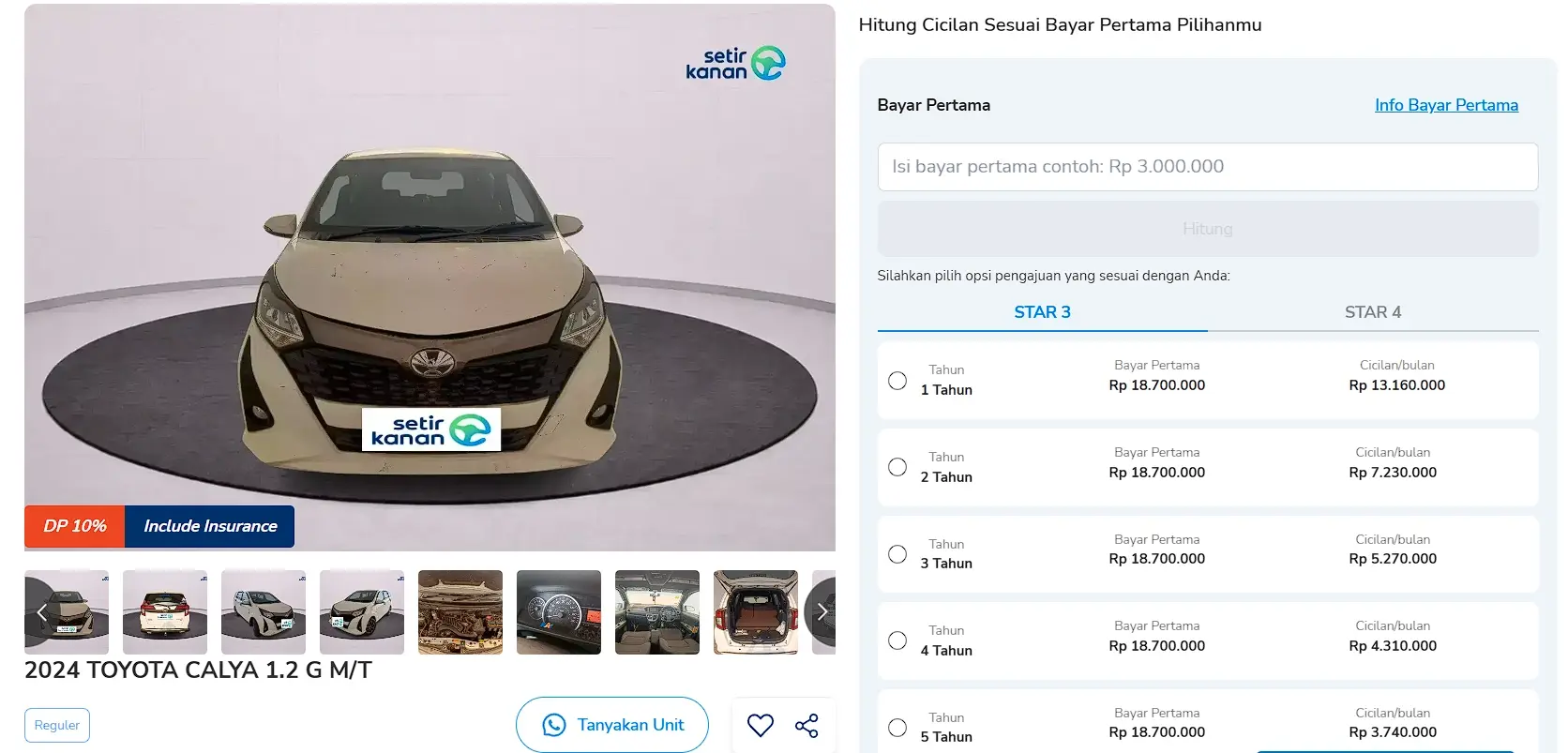View the engine bay thumbnail

[x=460, y=612]
